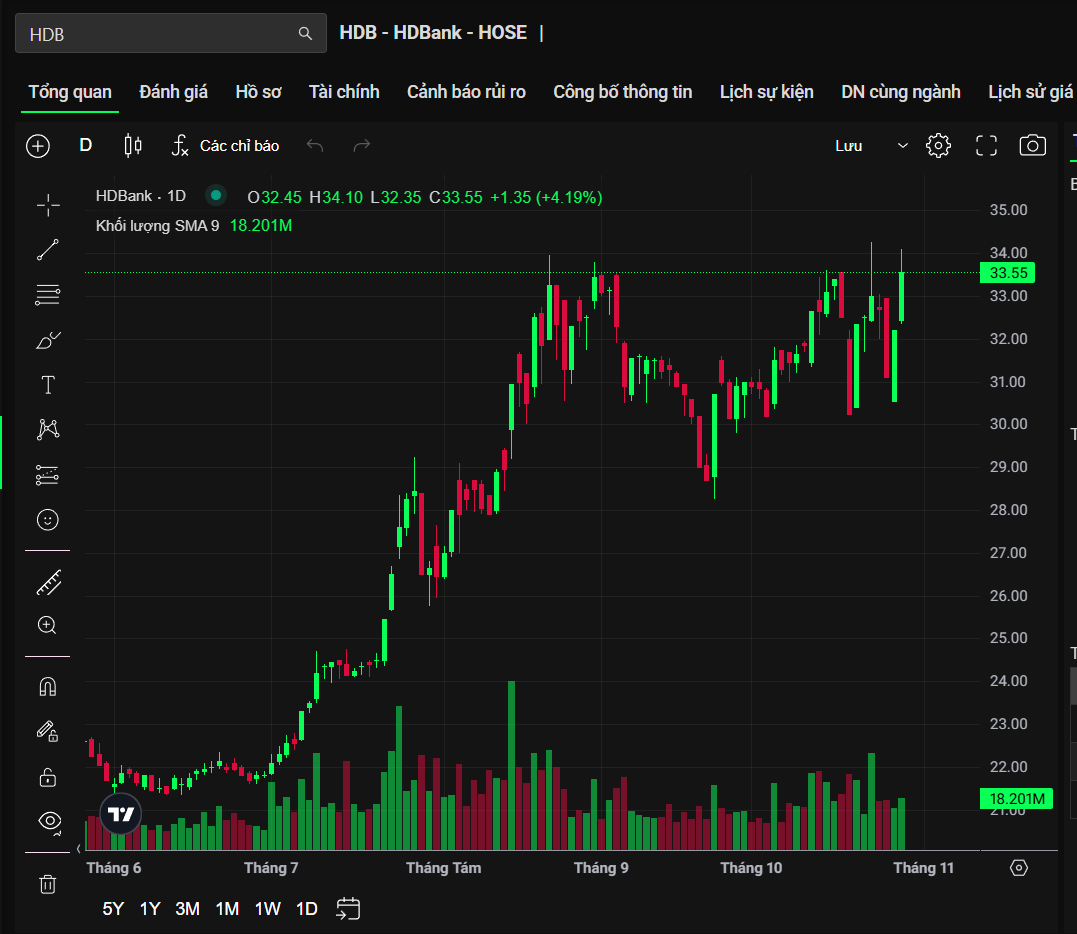Open the Cảnh báo rủi ro tab
Screen dimensions: 1077x934
(x=466, y=92)
